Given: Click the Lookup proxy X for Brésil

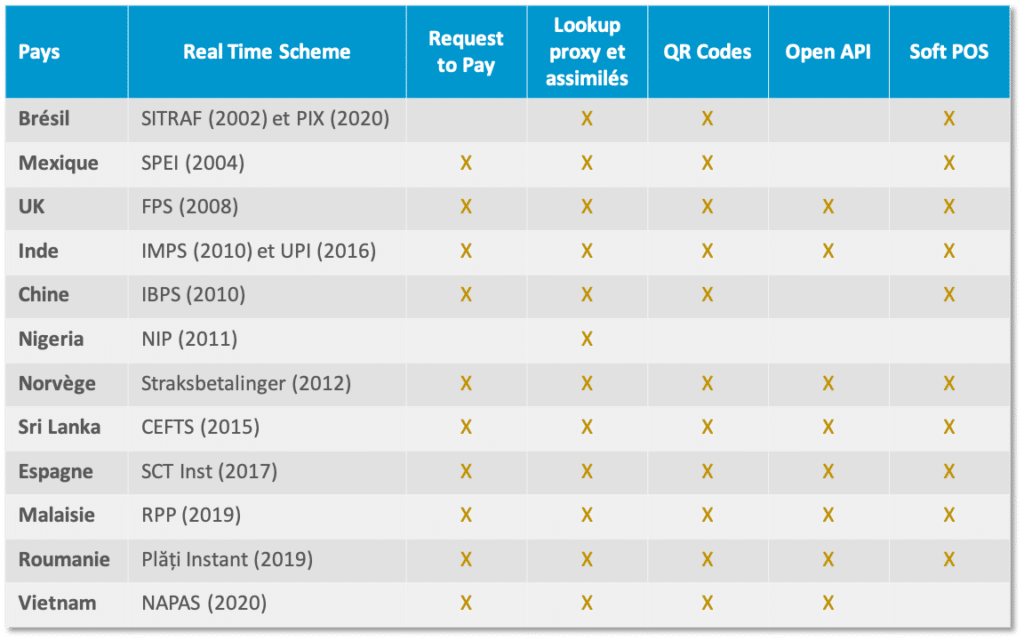Looking at the screenshot, I should click(x=586, y=119).
